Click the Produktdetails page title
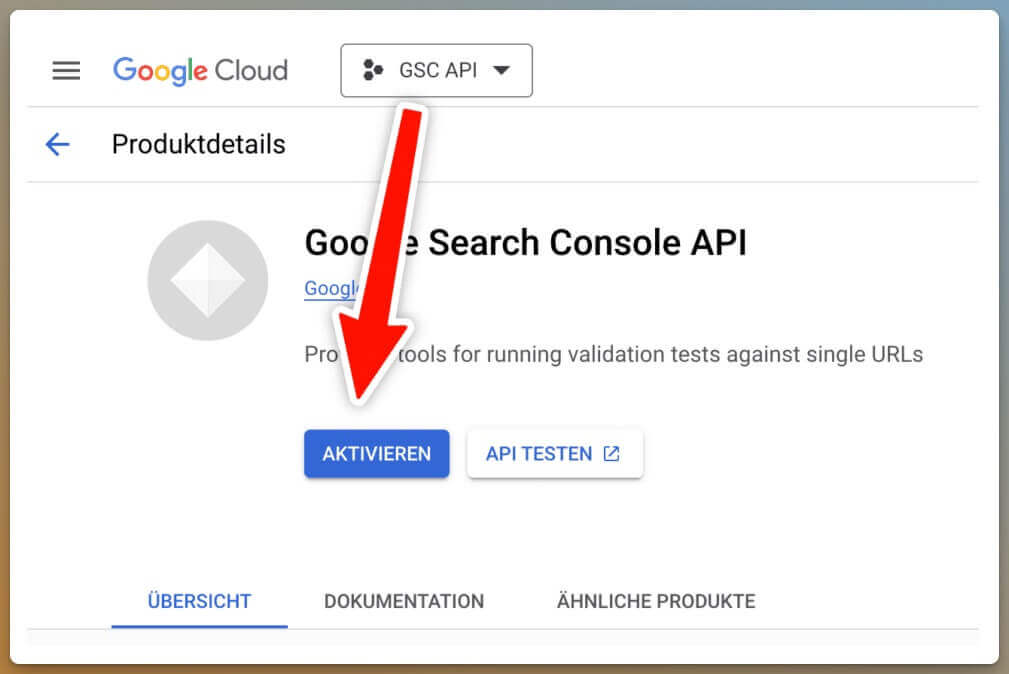This screenshot has height=674, width=1009. click(198, 144)
